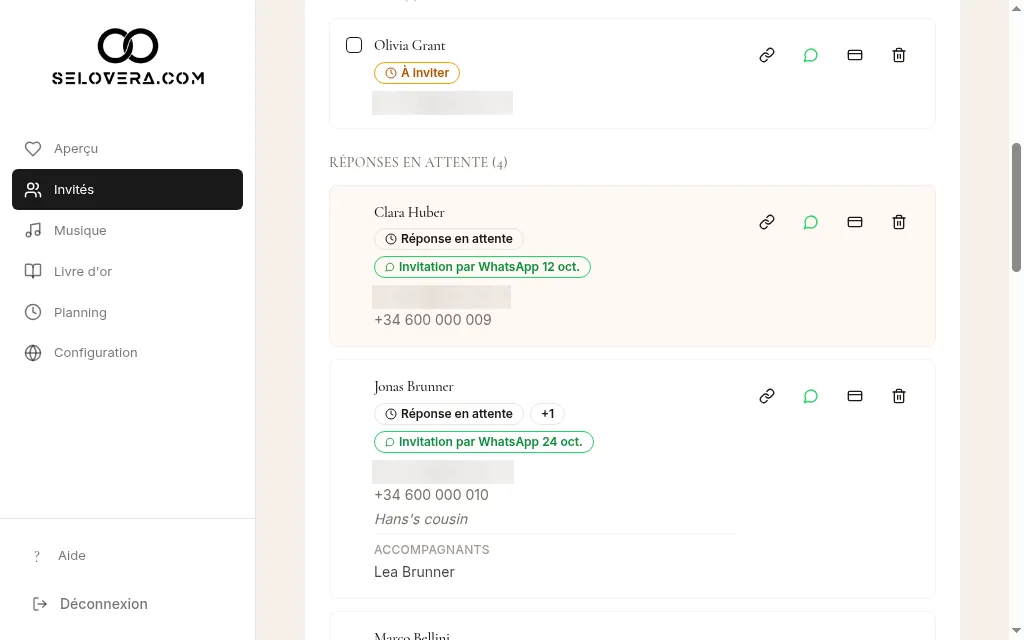Image resolution: width=1024 pixels, height=640 pixels.
Task: Delete guest Jonas Brunner with the trash icon
Action: tap(899, 396)
